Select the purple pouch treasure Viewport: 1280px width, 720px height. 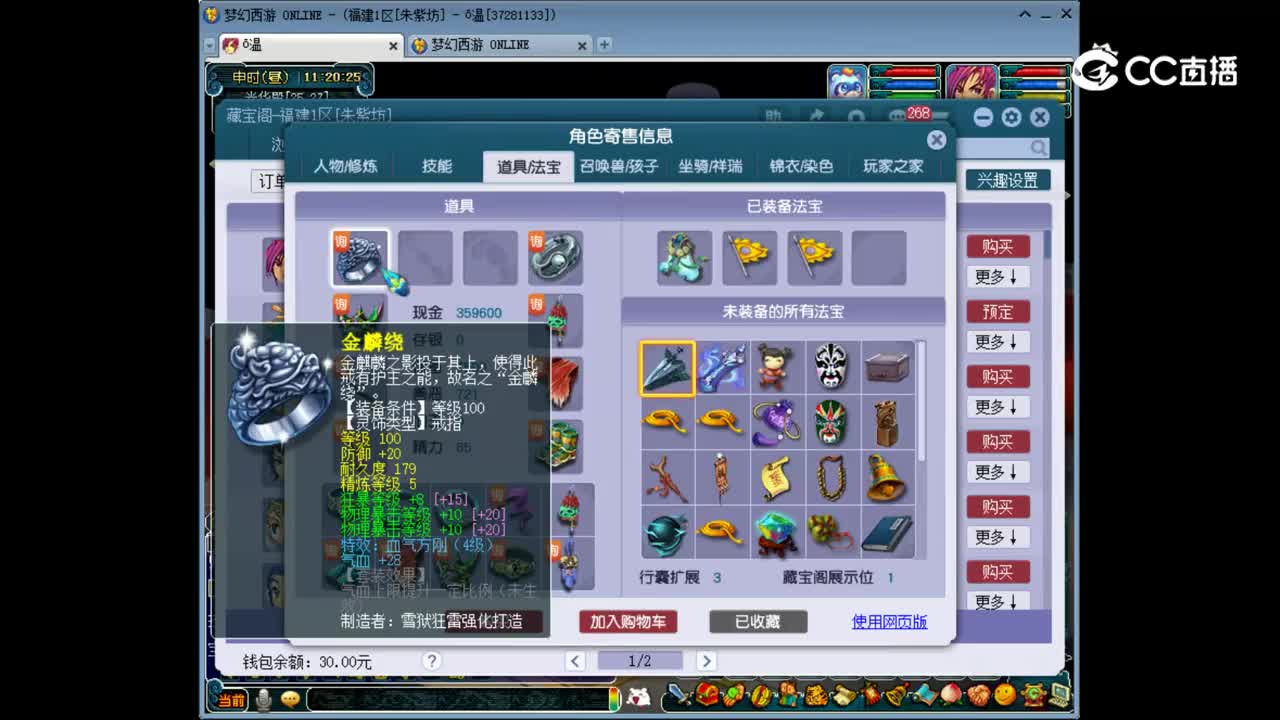coord(777,423)
